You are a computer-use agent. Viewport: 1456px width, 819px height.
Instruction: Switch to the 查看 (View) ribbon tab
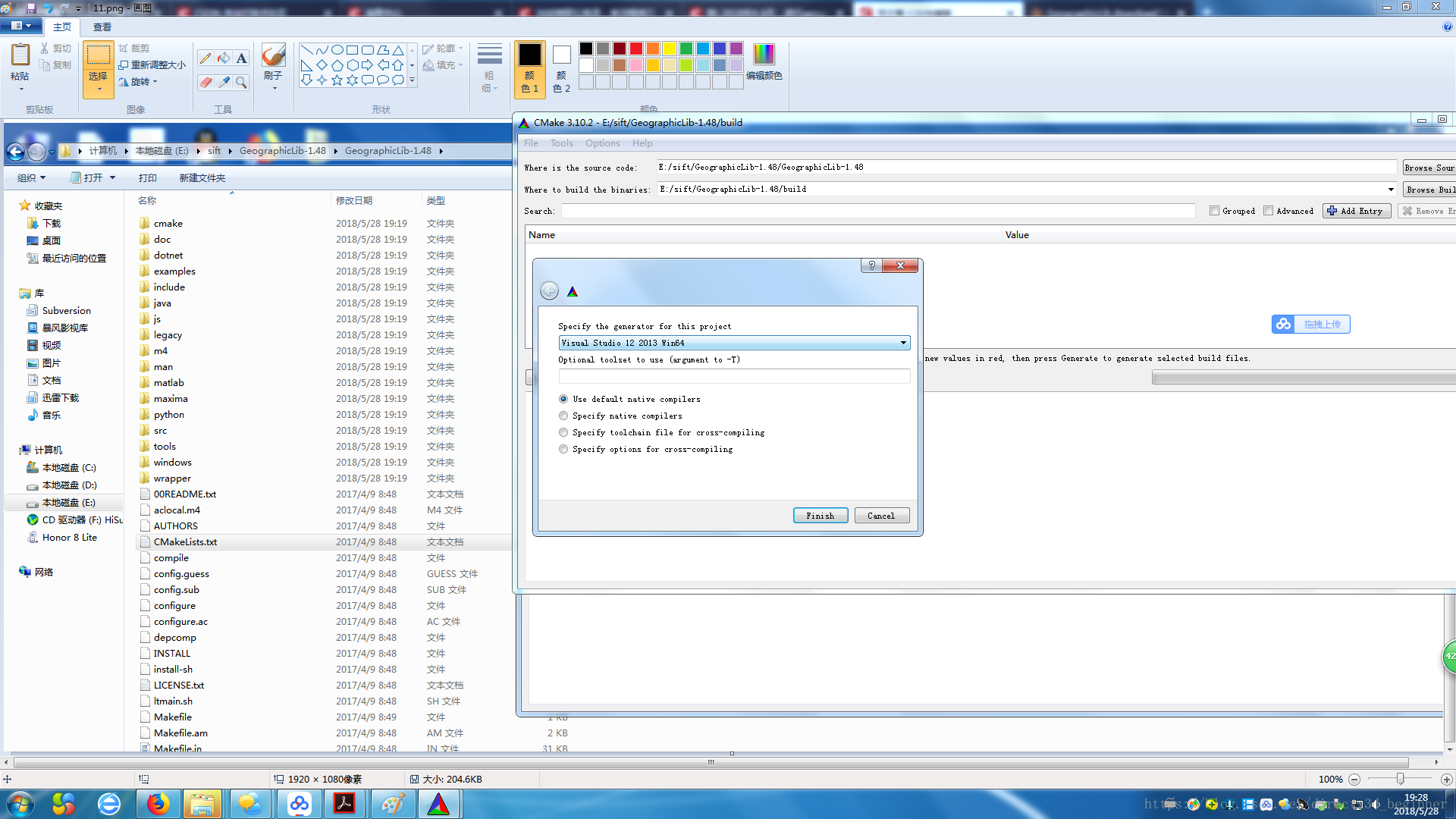pyautogui.click(x=102, y=27)
